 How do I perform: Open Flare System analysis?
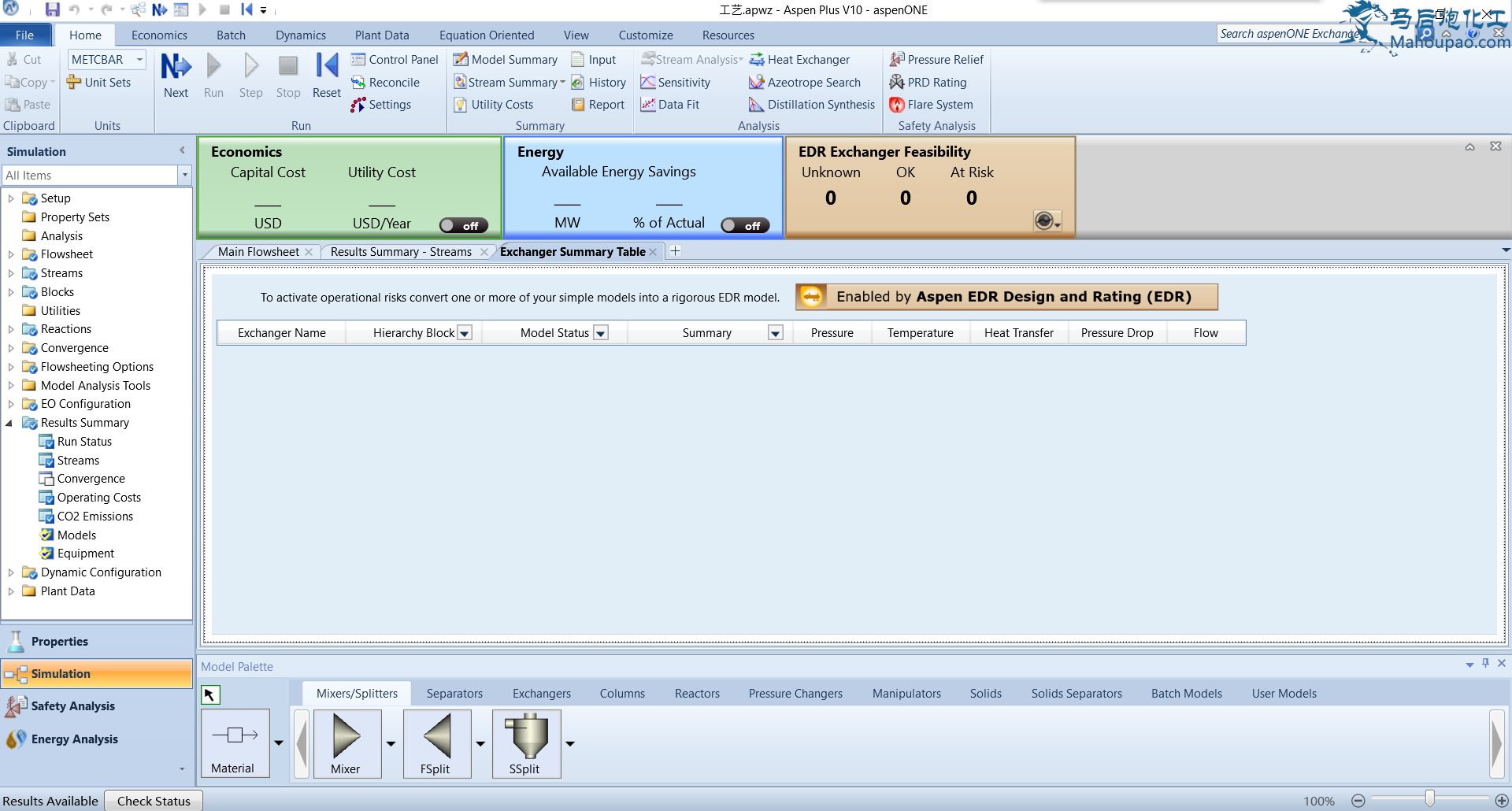point(931,105)
